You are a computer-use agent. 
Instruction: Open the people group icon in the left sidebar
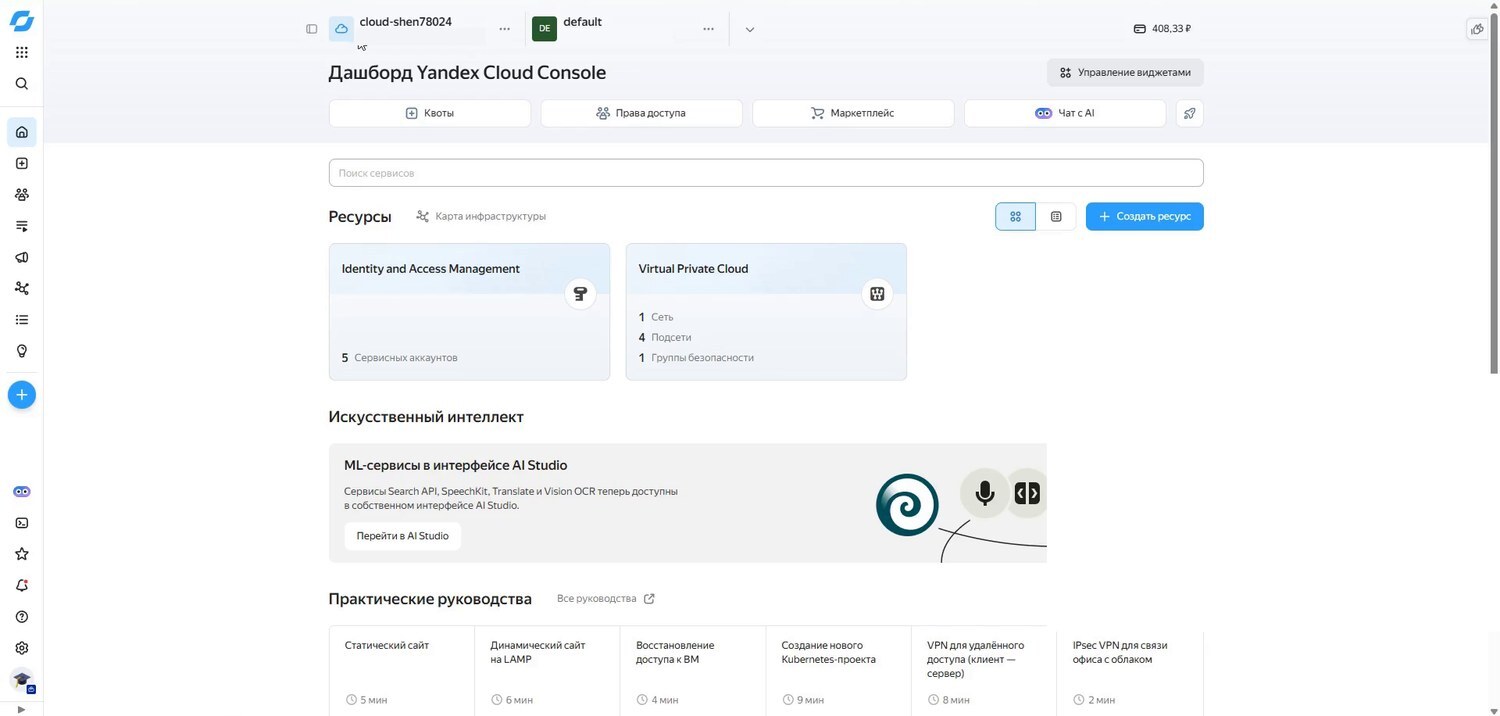[x=22, y=195]
